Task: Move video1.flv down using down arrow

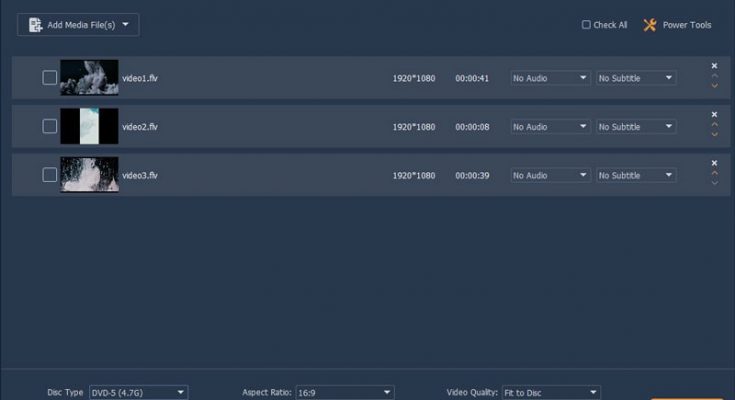Action: (714, 87)
